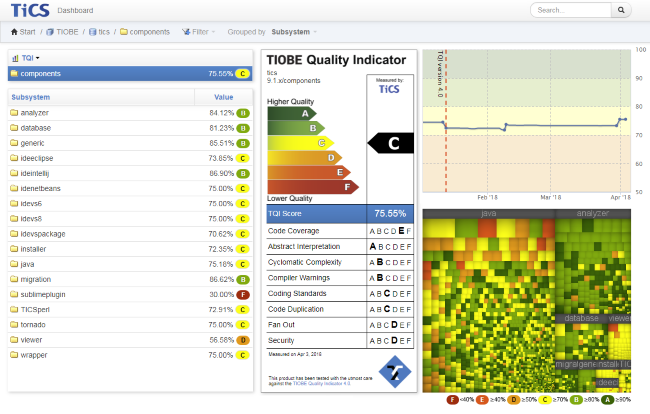Sort by the Value column header
The width and height of the screenshot is (650, 414).
[x=223, y=97]
